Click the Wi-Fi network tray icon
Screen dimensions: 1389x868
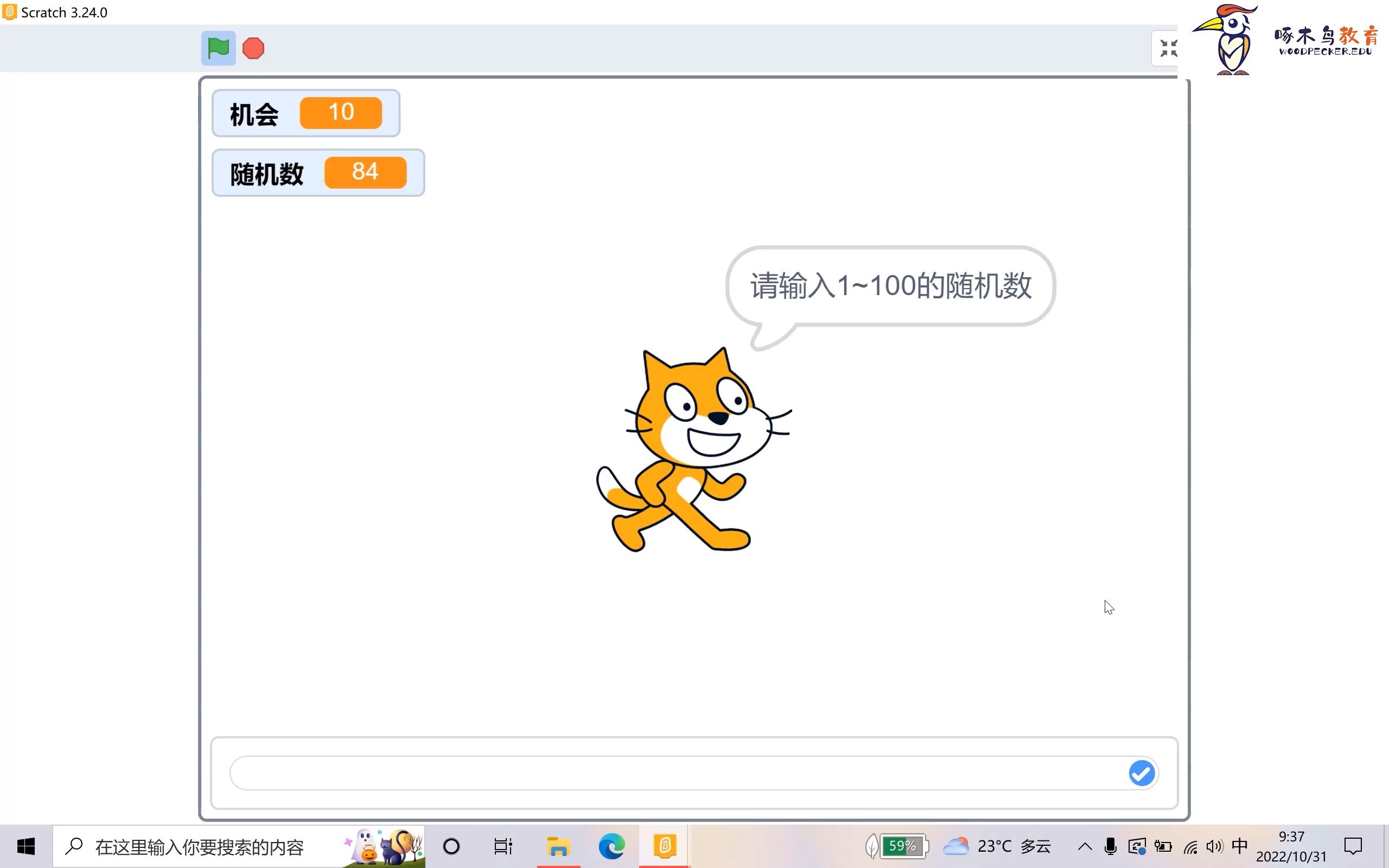pyautogui.click(x=1190, y=846)
